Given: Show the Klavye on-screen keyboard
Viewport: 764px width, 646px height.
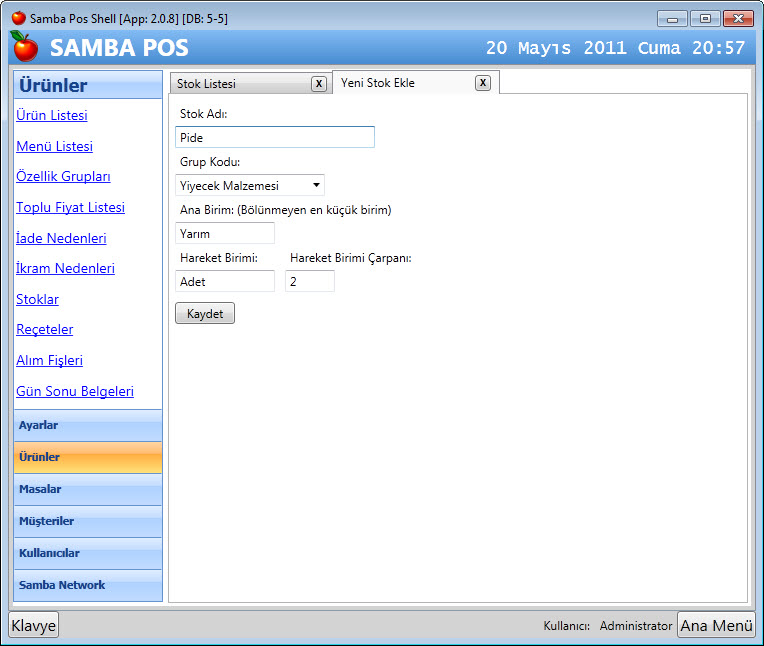Looking at the screenshot, I should click(x=34, y=625).
